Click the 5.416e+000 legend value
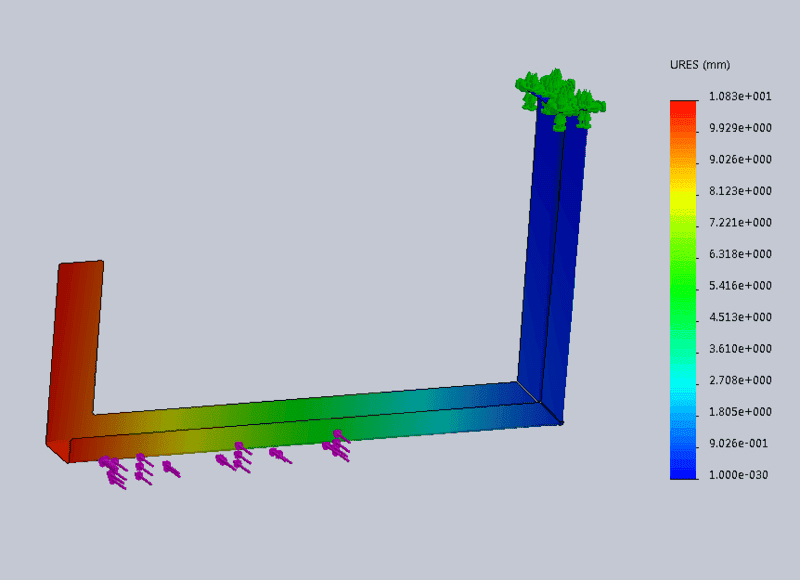 coord(740,286)
